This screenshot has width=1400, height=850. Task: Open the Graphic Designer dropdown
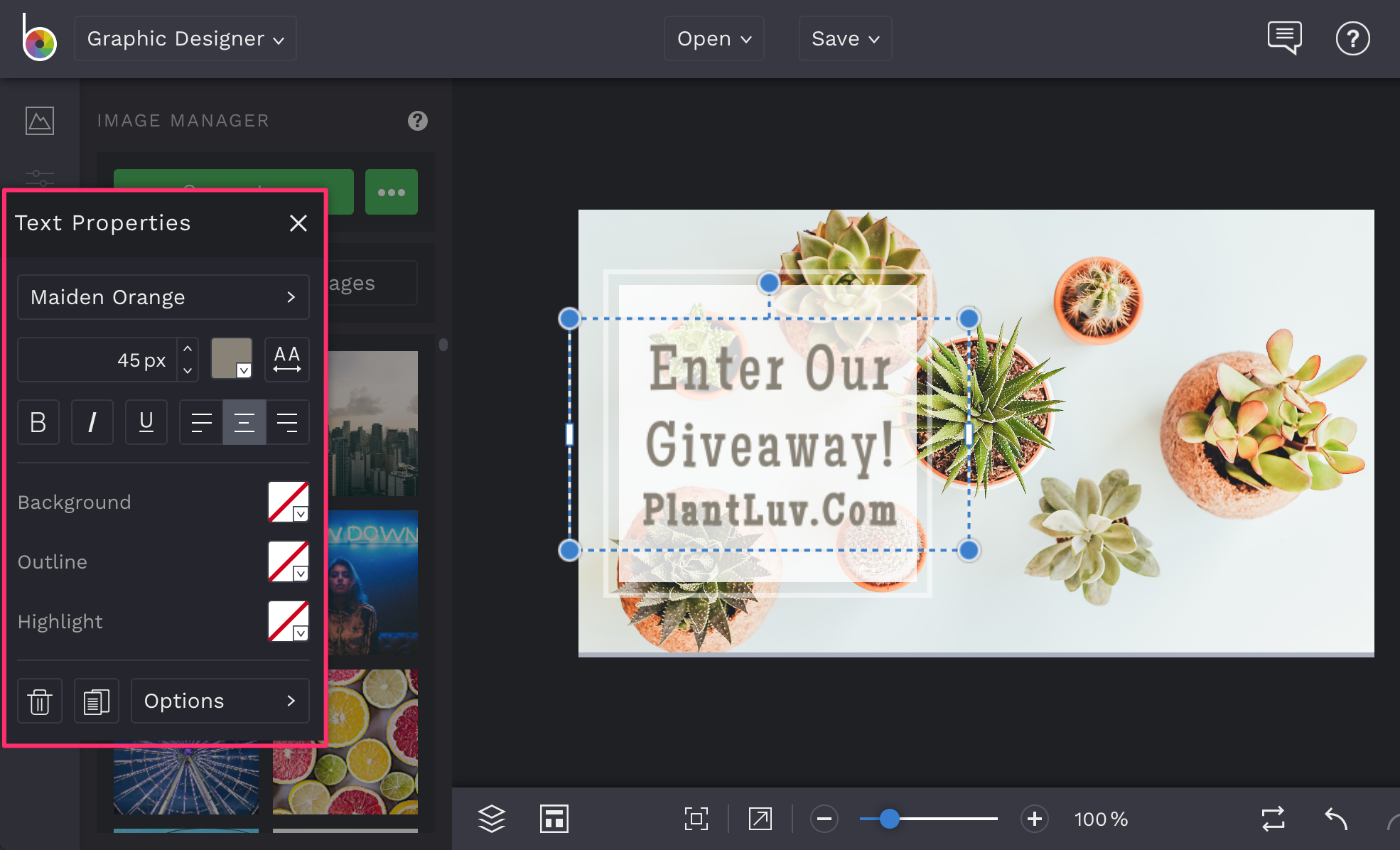(185, 38)
